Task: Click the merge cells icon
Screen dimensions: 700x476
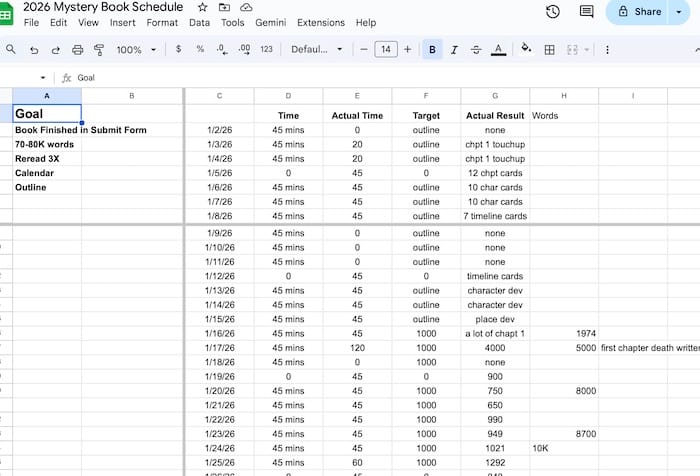Action: pyautogui.click(x=572, y=50)
